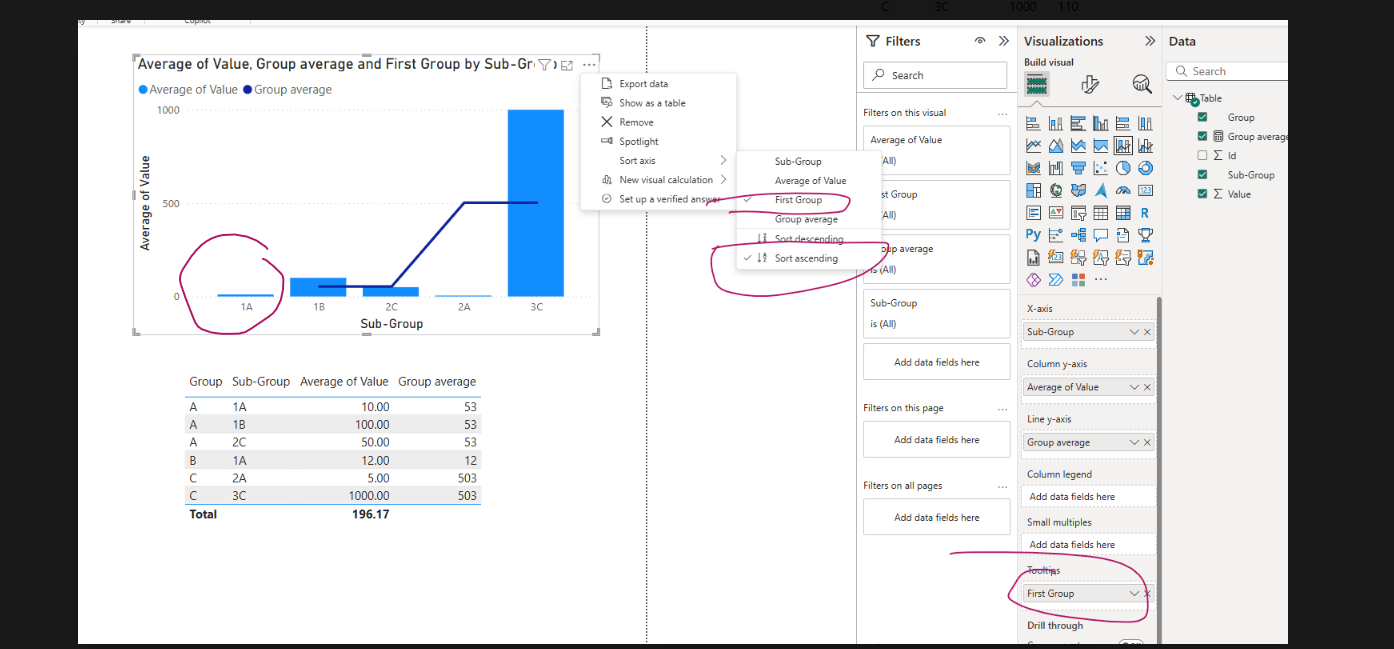1394x649 pixels.
Task: Click the Filters pane search box
Action: click(935, 75)
